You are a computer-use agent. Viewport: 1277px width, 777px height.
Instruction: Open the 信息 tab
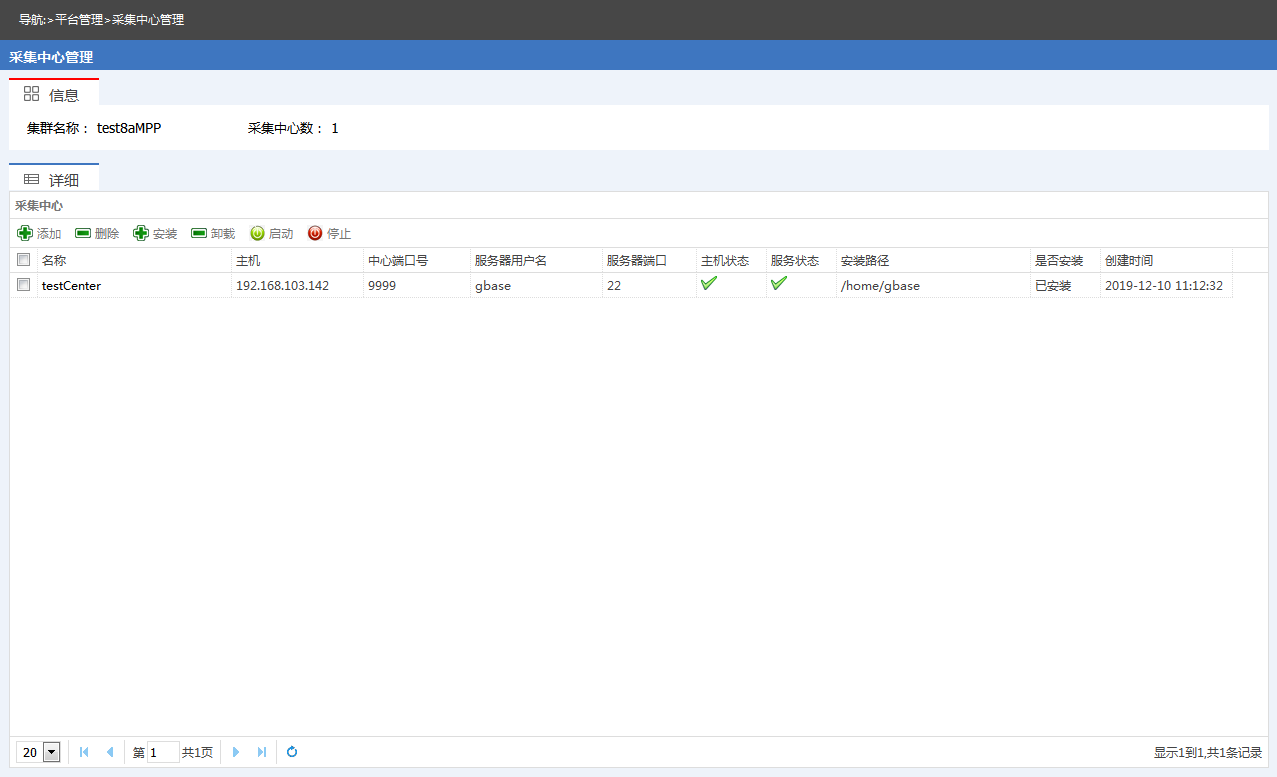(x=54, y=92)
